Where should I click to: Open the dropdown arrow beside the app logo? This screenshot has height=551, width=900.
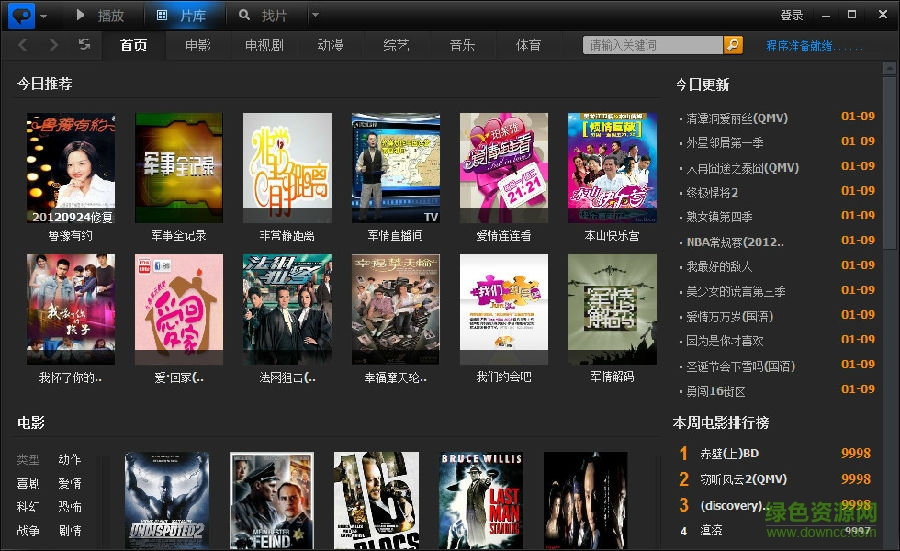(x=43, y=16)
